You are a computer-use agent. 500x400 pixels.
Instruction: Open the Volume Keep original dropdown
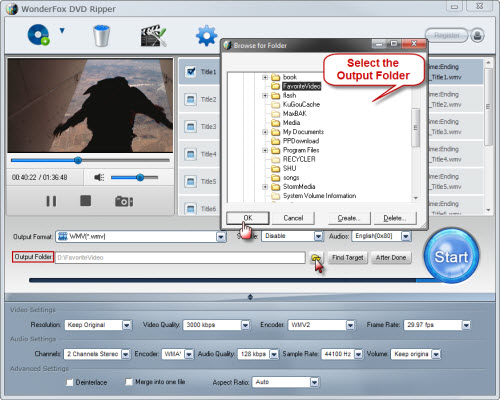pos(436,354)
